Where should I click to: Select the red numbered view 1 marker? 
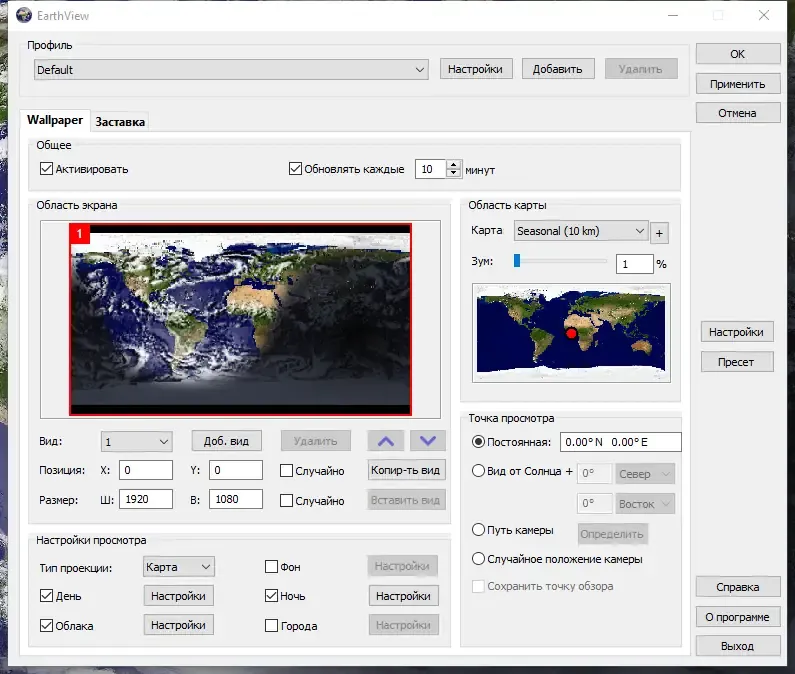[80, 234]
